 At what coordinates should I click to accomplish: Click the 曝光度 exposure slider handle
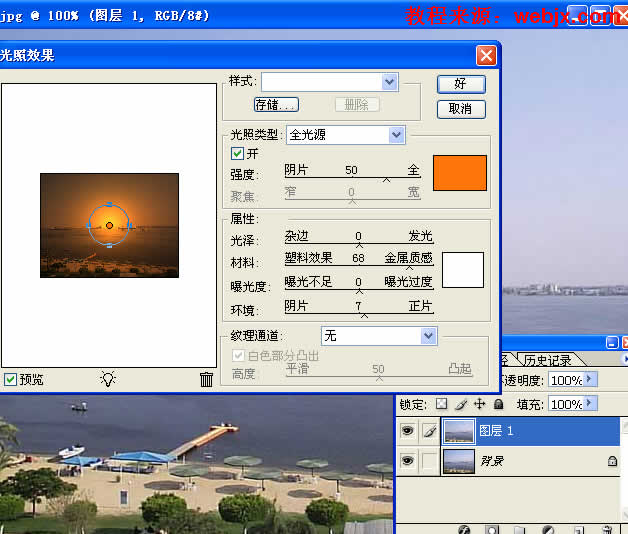359,291
